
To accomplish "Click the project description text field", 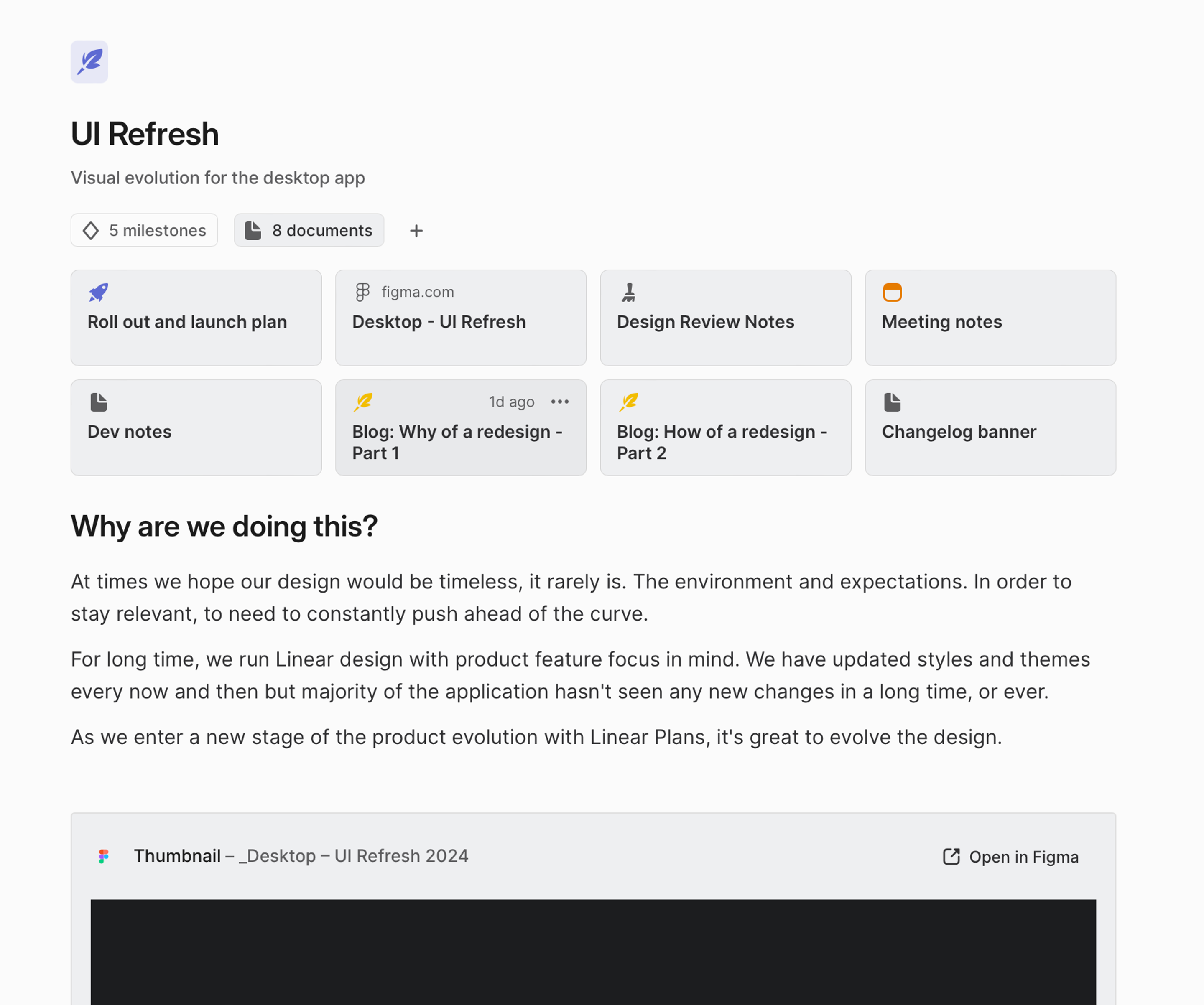I will [x=218, y=178].
